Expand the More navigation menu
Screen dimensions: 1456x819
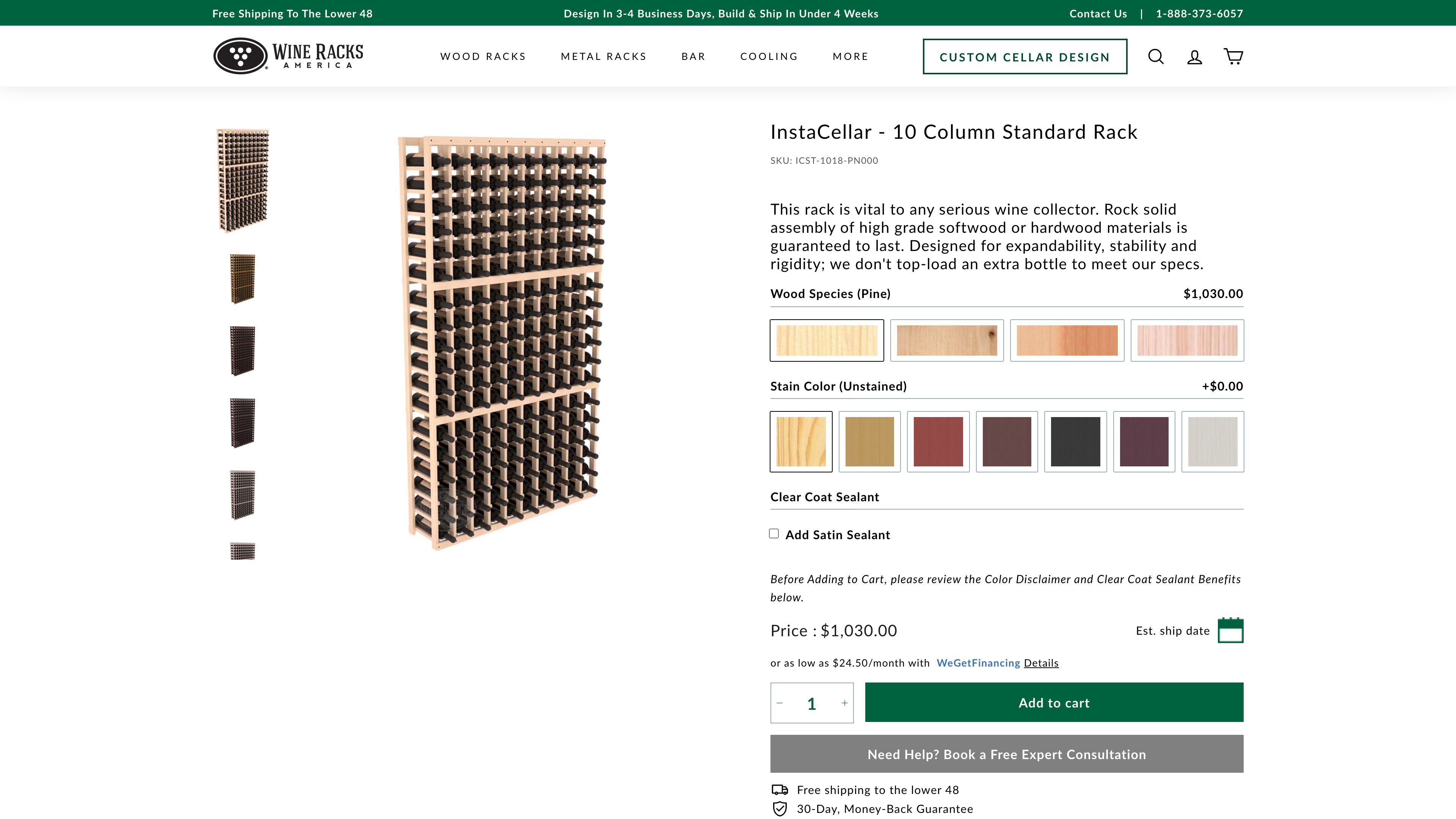pos(850,56)
